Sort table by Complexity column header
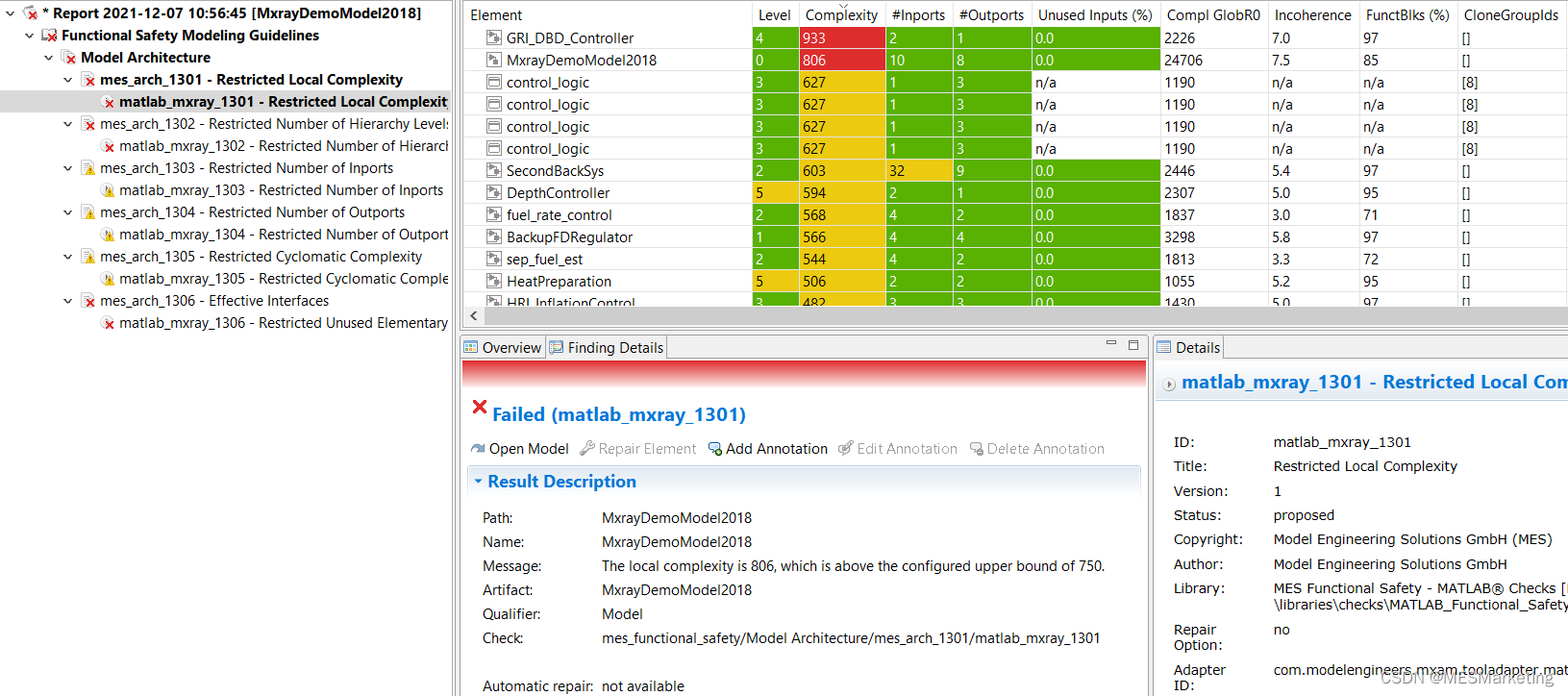This screenshot has width=1568, height=696. click(841, 15)
